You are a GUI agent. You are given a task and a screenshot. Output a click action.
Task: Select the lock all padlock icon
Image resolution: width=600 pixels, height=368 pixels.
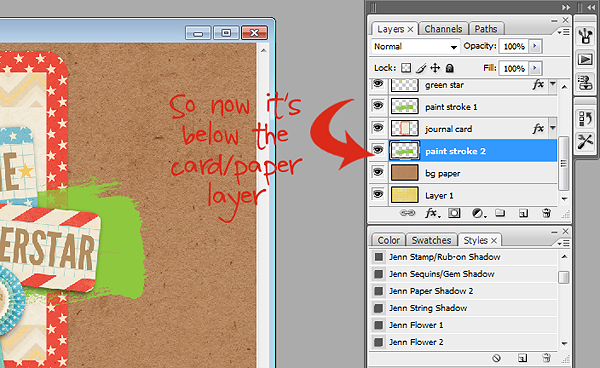coord(450,68)
